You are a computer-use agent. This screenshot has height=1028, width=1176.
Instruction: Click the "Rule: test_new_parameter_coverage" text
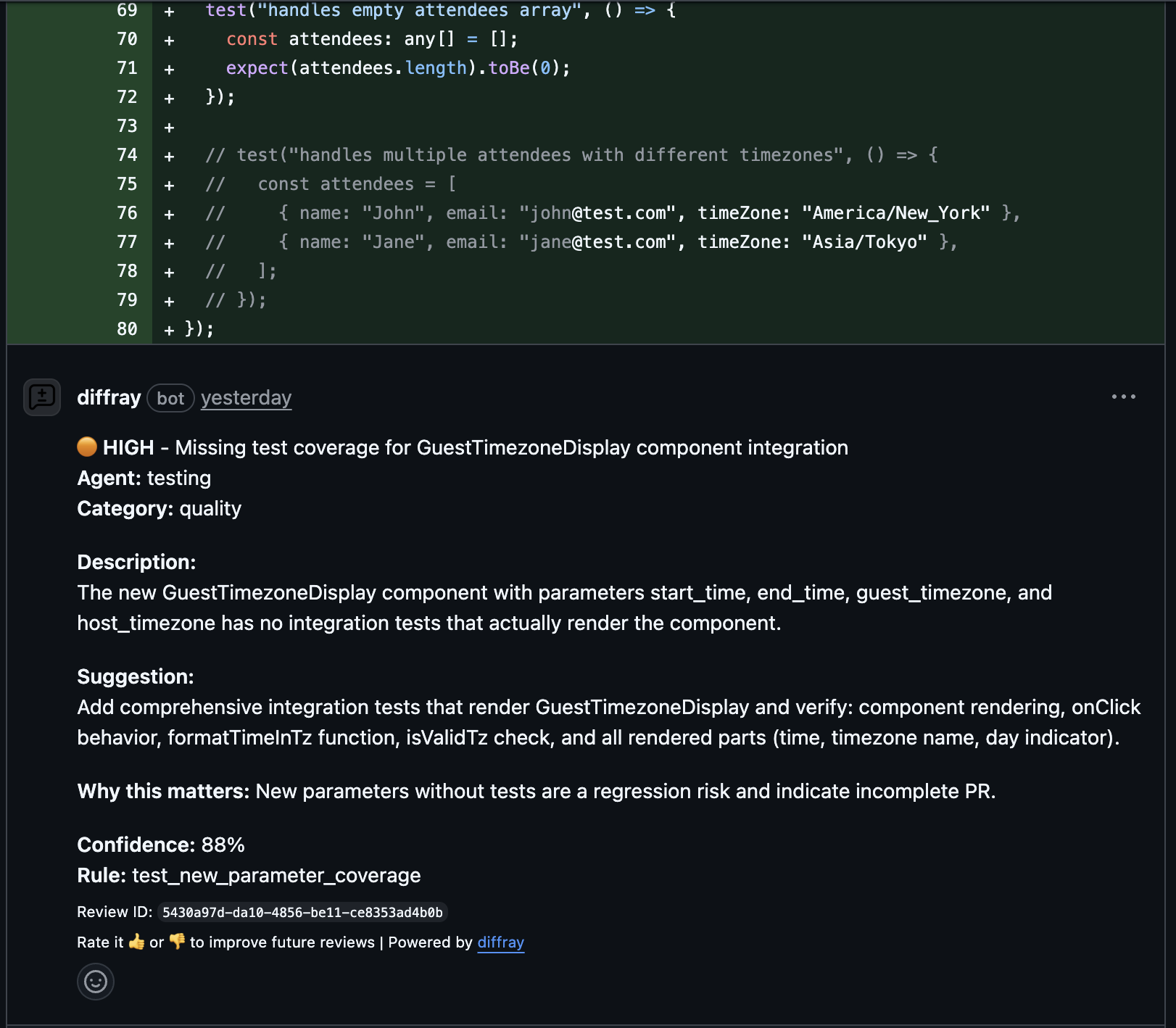(249, 875)
